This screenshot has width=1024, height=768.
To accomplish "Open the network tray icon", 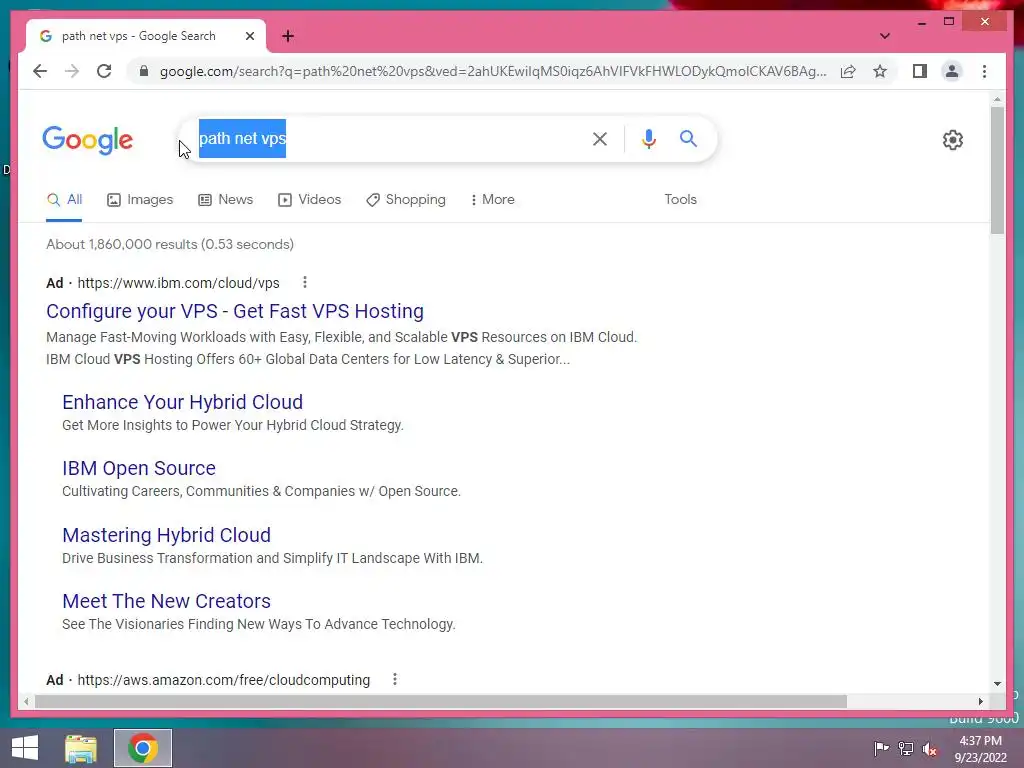I will [906, 748].
